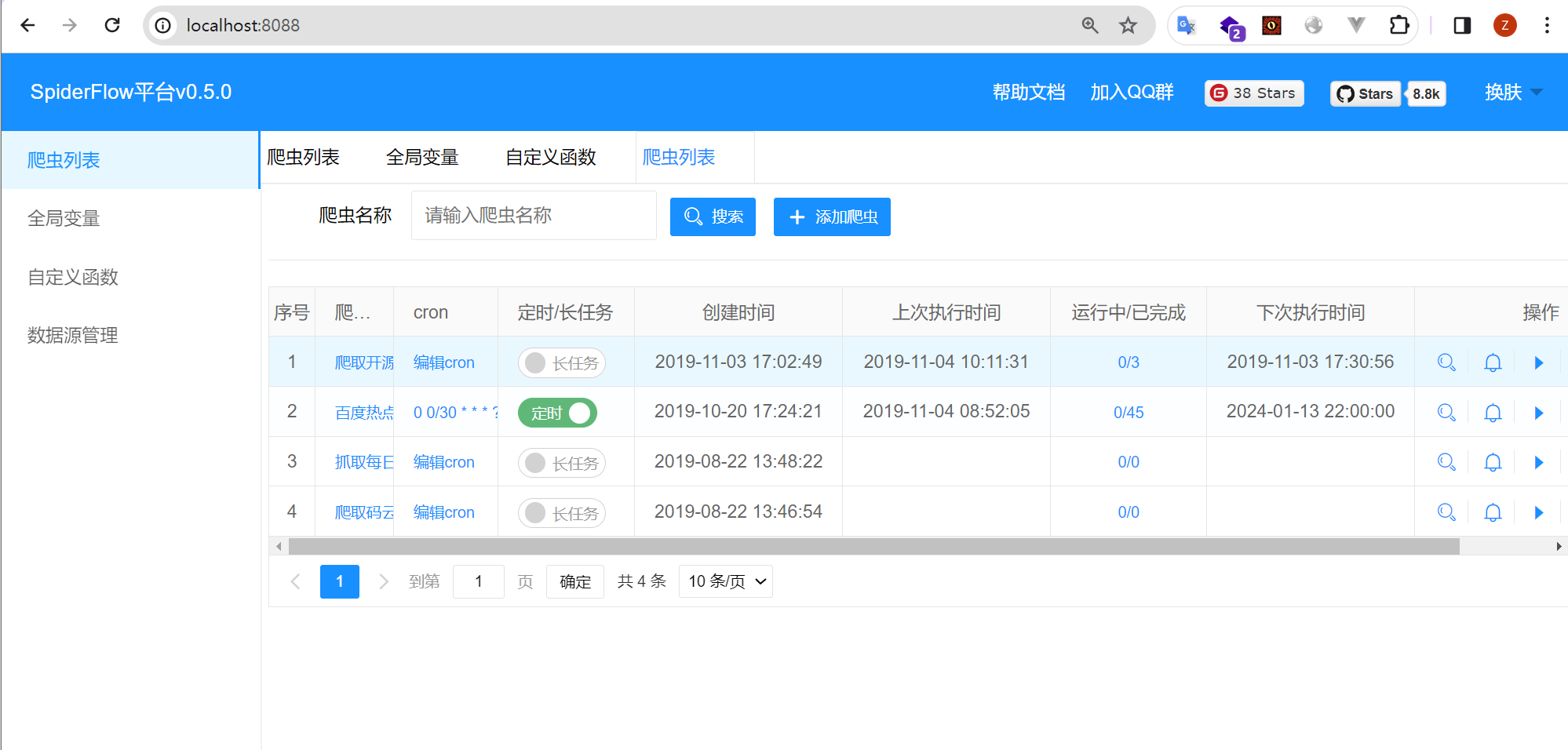Open Google Translate extension icon
Screen dimensions: 1568x750
[1187, 25]
